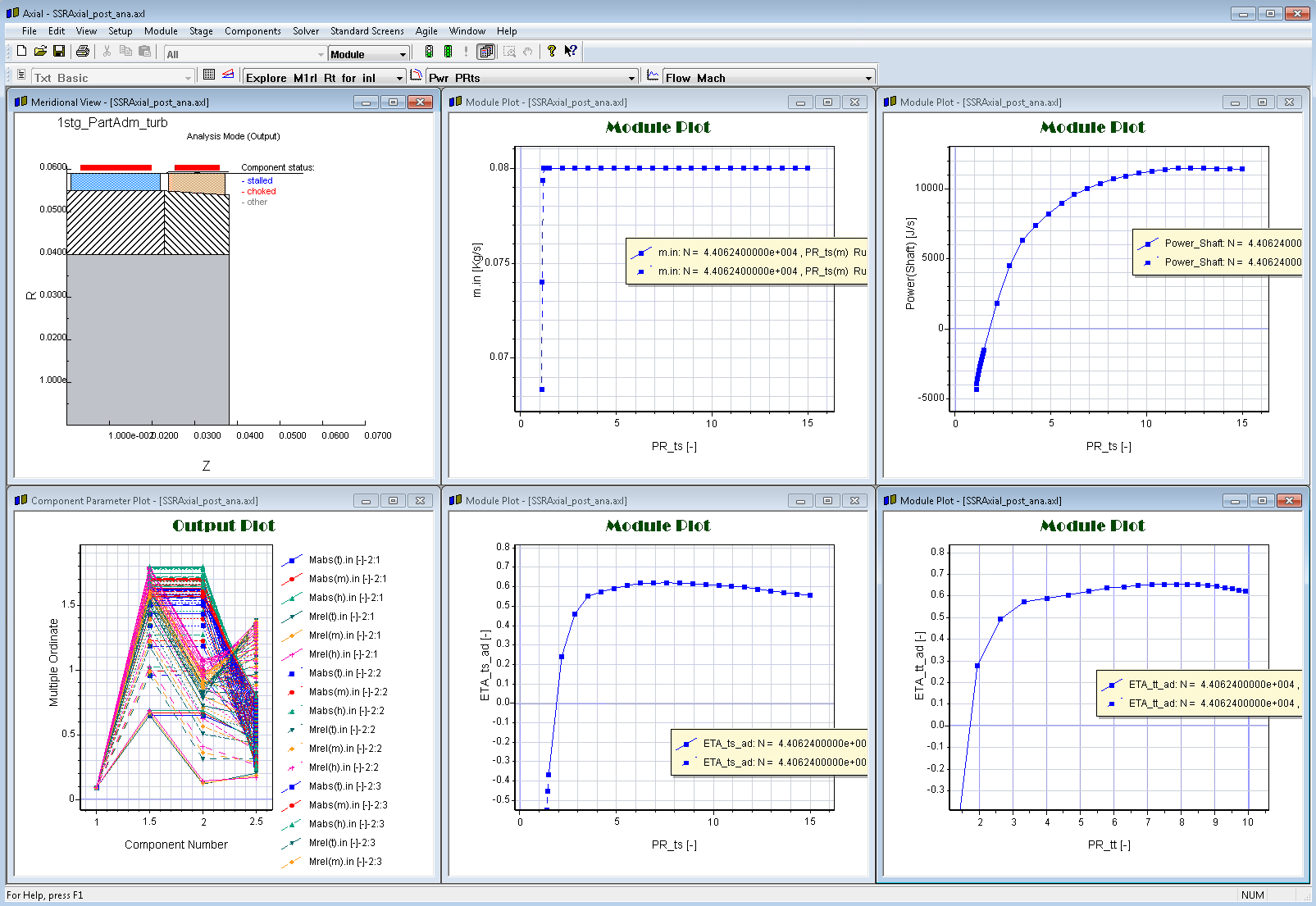This screenshot has width=1316, height=906.
Task: Expand the Pwr PRts dropdown
Action: [631, 78]
